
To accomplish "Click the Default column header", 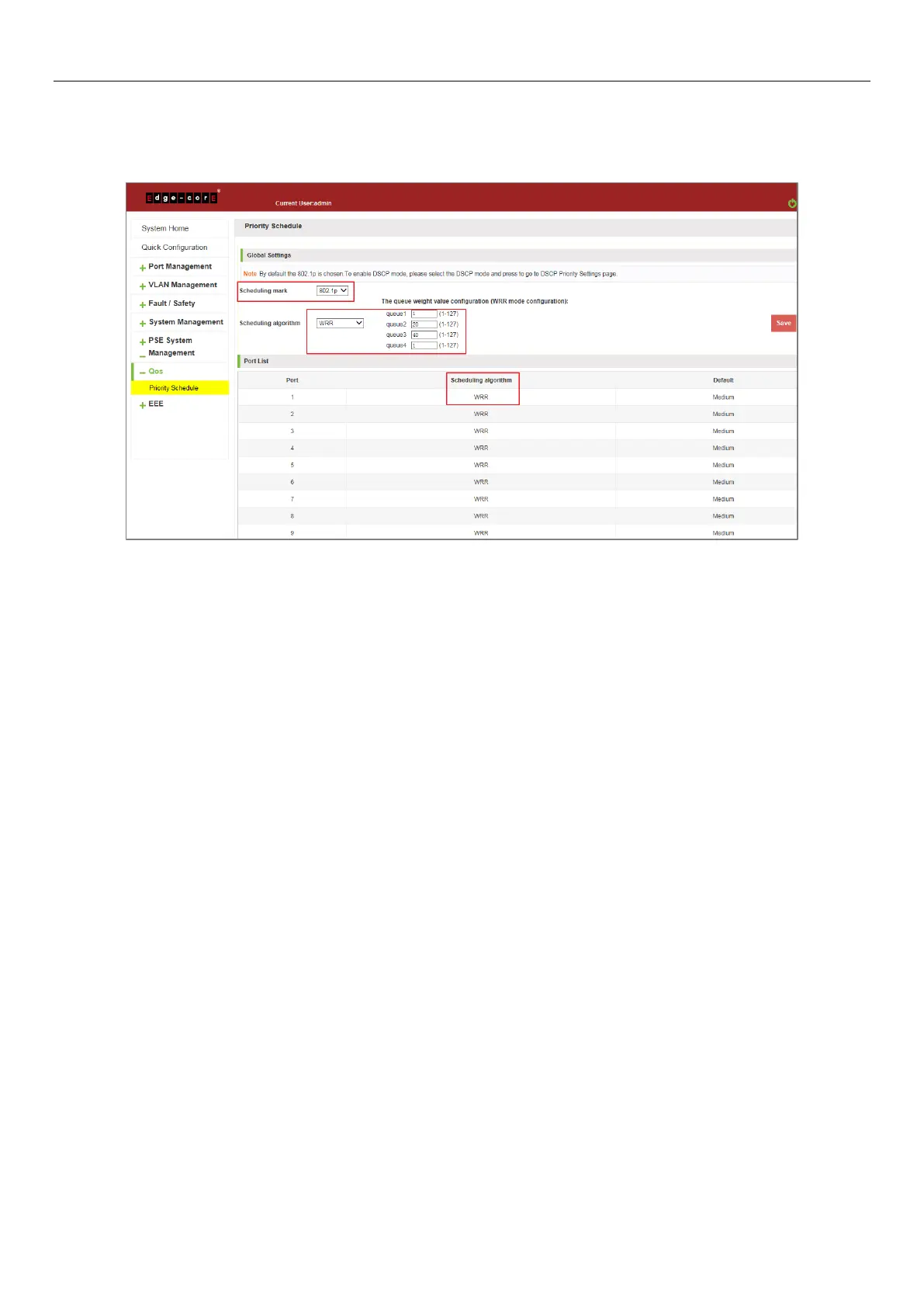I will (723, 380).
